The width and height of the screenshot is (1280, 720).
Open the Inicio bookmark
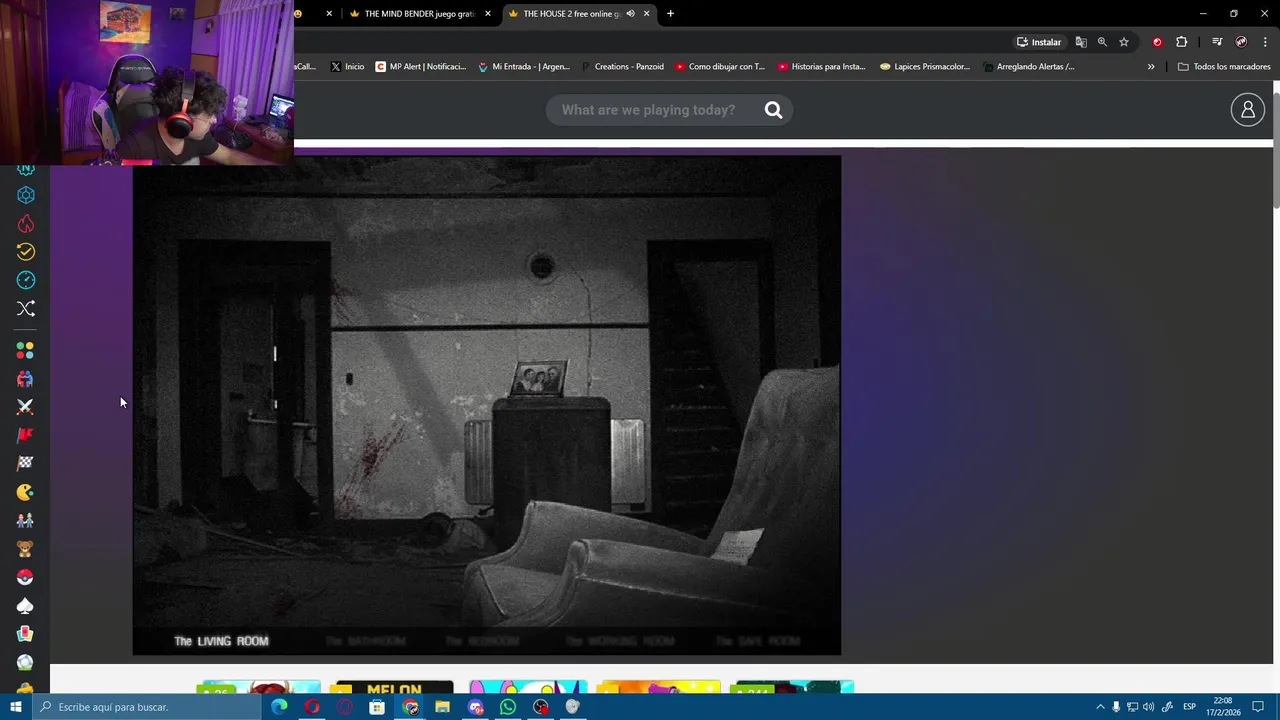click(x=347, y=67)
